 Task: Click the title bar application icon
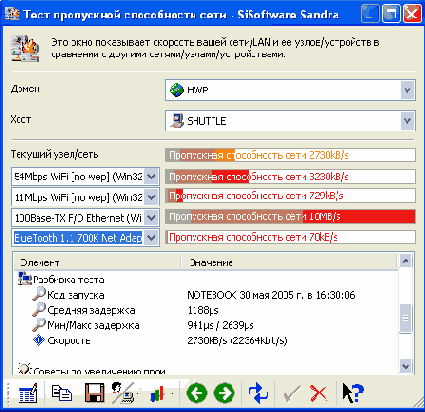click(x=12, y=14)
